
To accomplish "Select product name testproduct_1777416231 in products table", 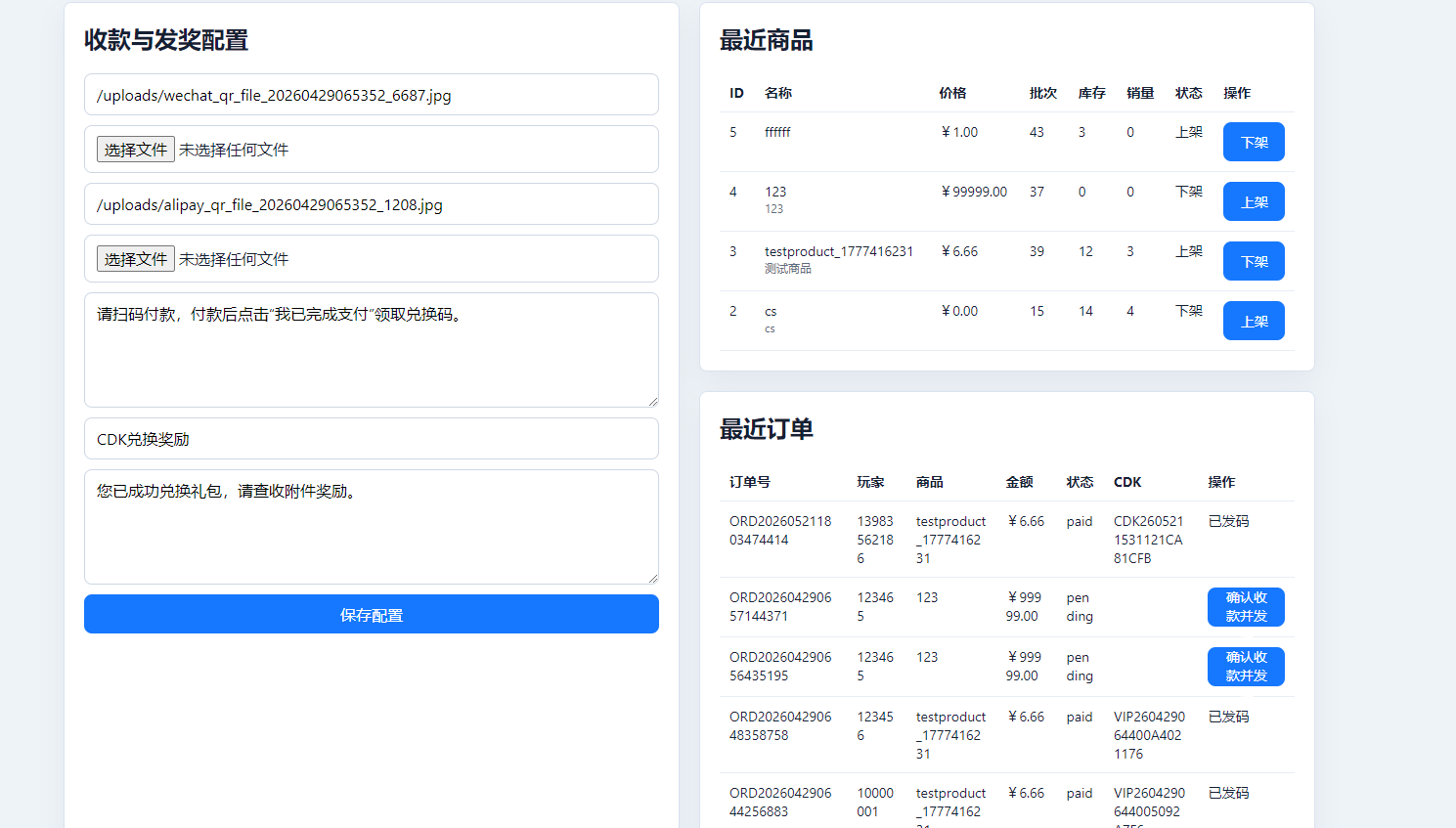I will click(839, 251).
